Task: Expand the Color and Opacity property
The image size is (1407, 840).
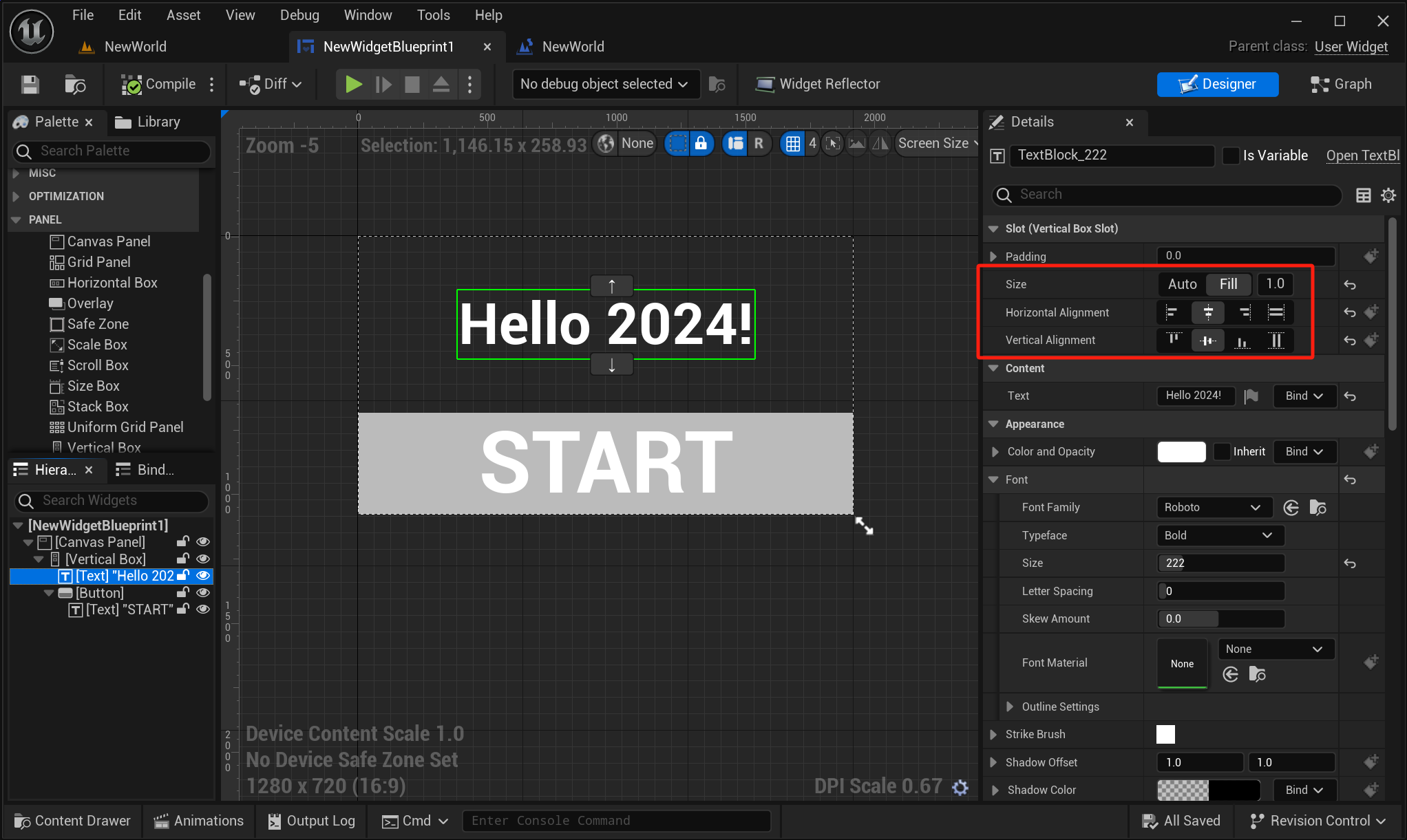Action: click(x=995, y=452)
